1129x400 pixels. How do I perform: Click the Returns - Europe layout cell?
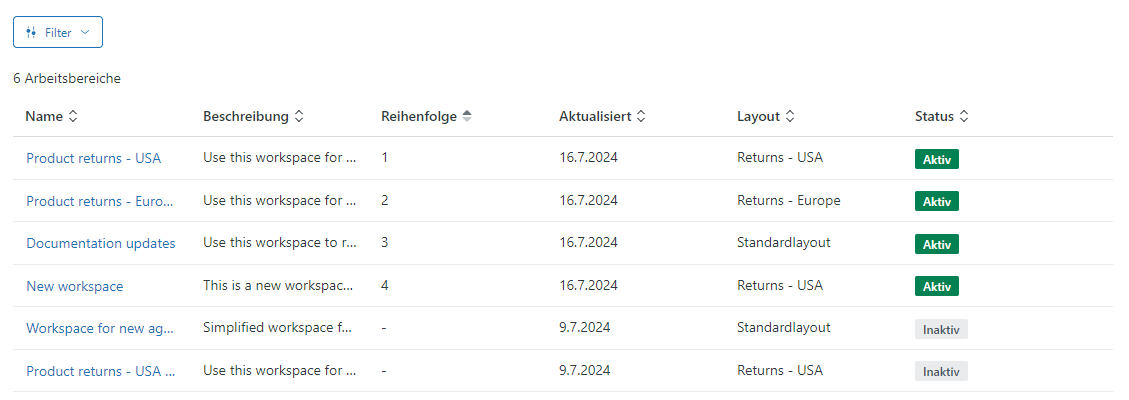point(788,201)
